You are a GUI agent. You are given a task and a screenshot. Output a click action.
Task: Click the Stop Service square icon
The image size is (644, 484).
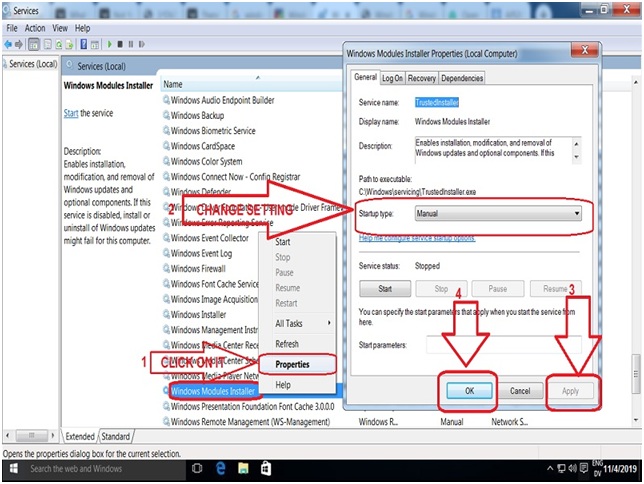coord(120,44)
